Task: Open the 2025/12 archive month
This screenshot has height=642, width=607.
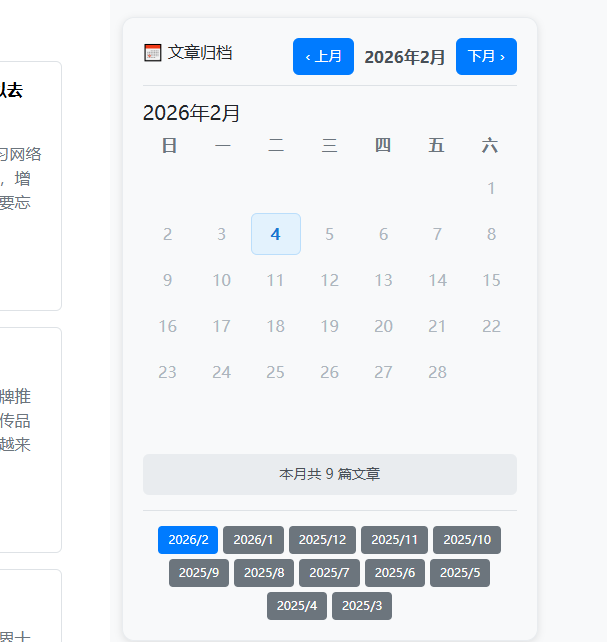Action: tap(322, 540)
